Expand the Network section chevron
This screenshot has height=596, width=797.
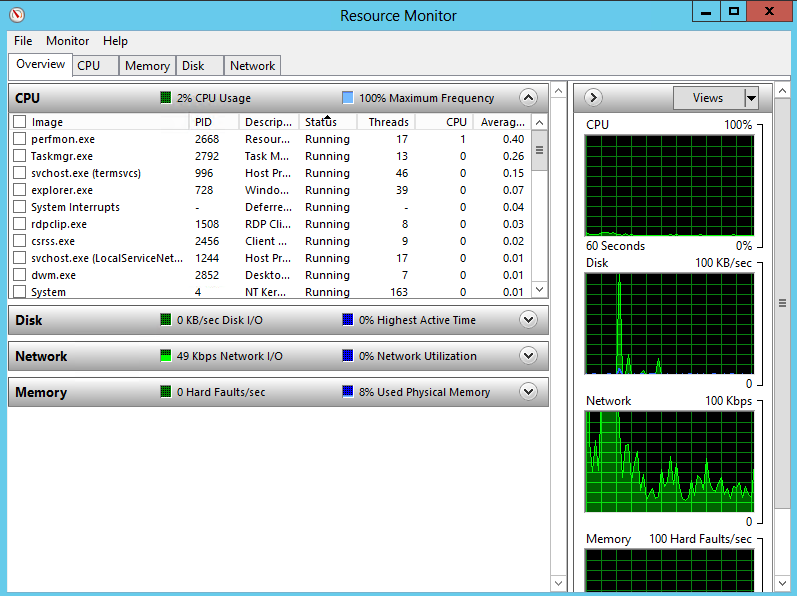529,356
